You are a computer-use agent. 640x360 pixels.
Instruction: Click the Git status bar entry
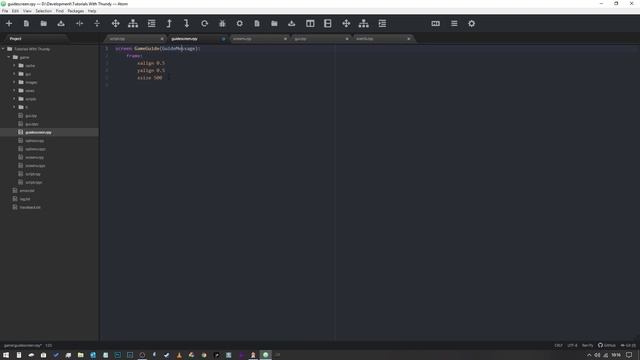pos(628,345)
